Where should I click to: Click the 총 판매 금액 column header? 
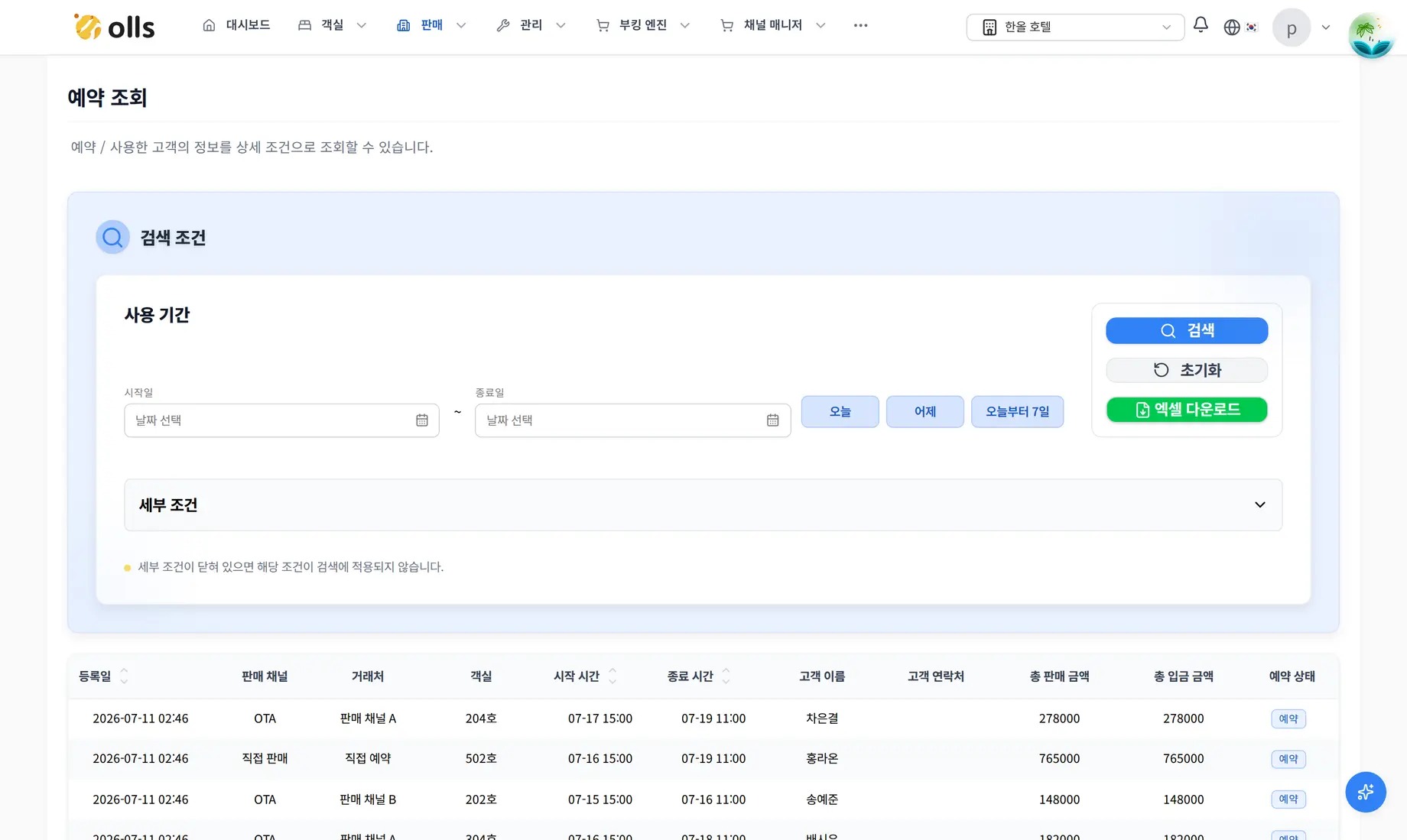[1059, 676]
